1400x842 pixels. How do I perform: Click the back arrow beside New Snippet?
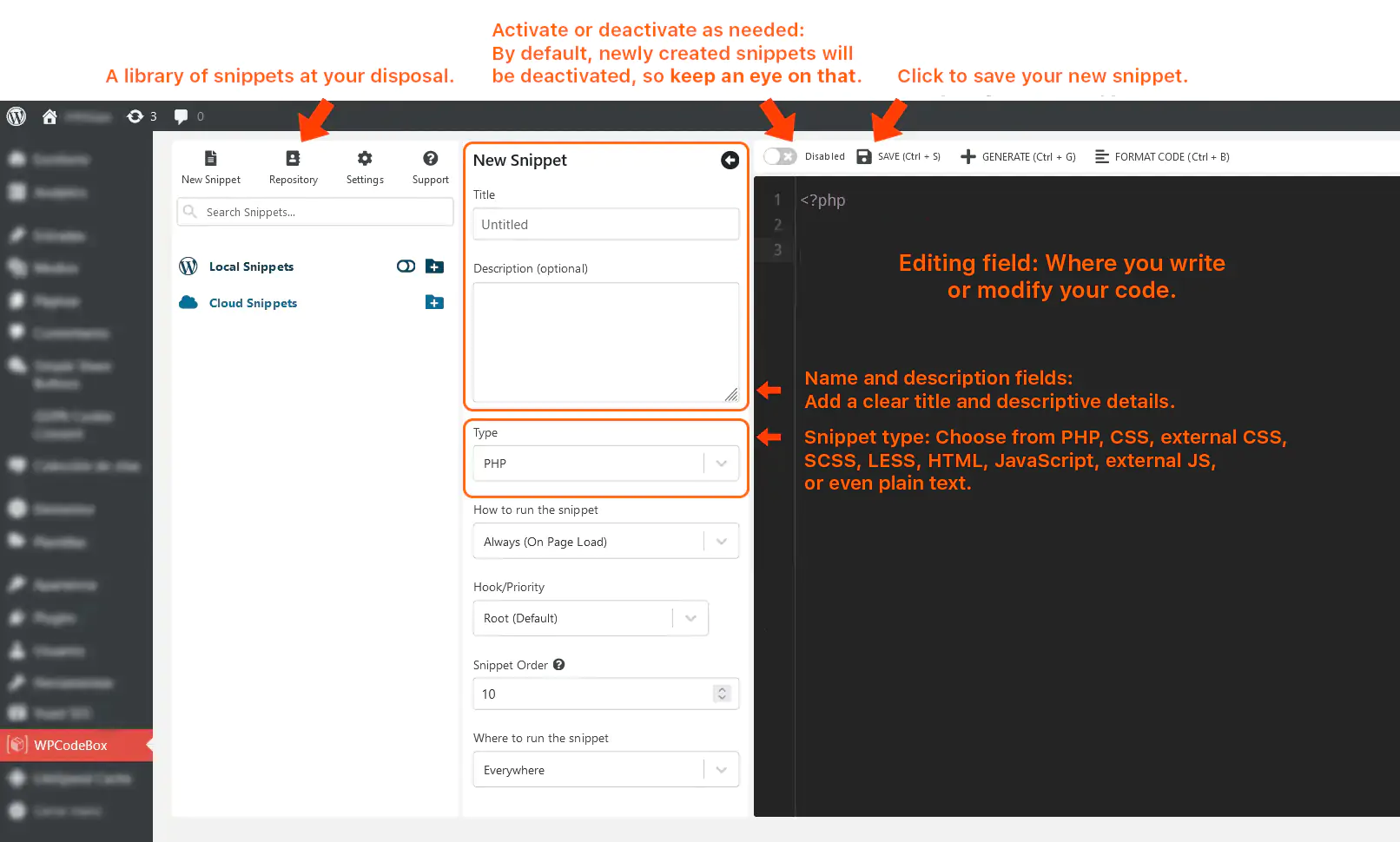click(x=730, y=161)
